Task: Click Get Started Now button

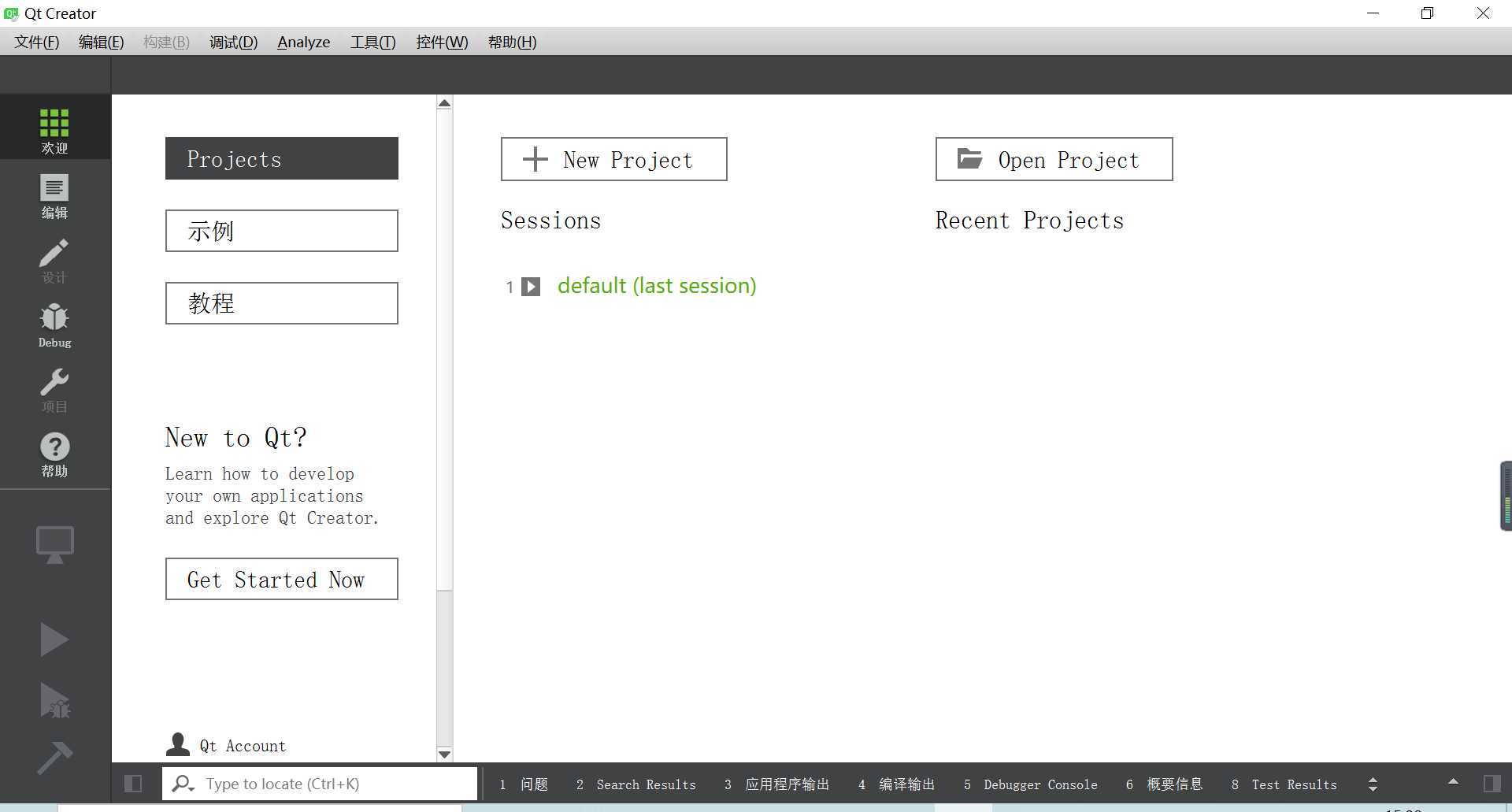Action: 281,579
